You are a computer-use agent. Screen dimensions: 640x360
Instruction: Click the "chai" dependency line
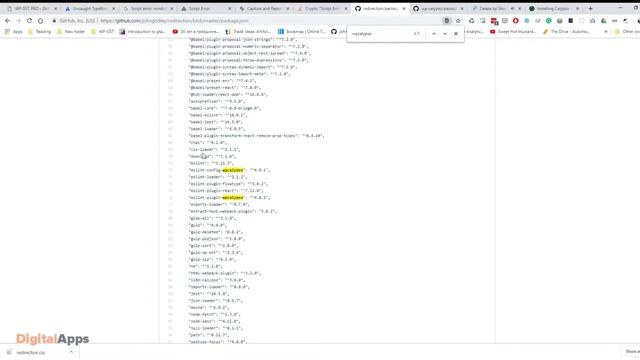(207, 143)
